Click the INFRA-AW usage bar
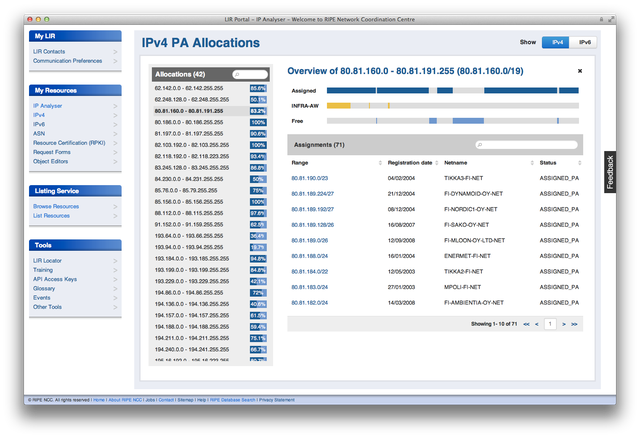 [x=453, y=106]
